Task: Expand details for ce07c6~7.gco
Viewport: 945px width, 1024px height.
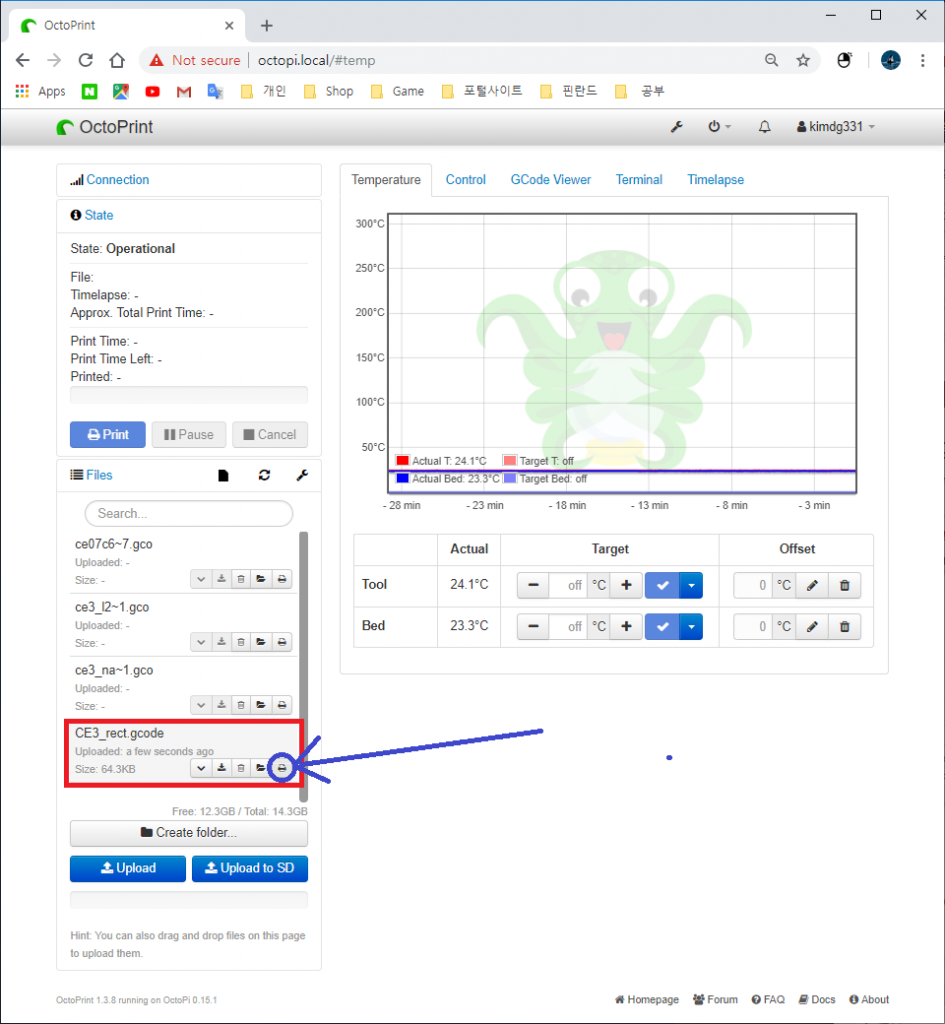Action: click(201, 579)
